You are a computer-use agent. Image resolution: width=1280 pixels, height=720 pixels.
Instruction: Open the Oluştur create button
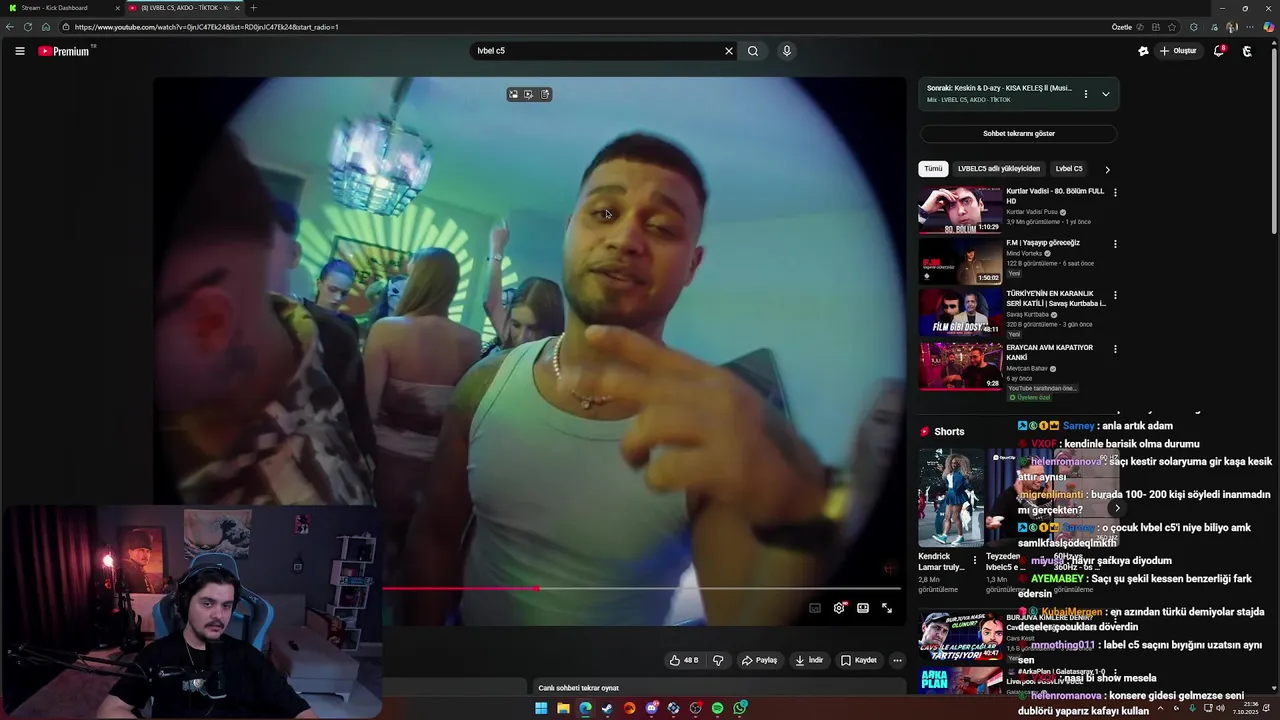1178,51
